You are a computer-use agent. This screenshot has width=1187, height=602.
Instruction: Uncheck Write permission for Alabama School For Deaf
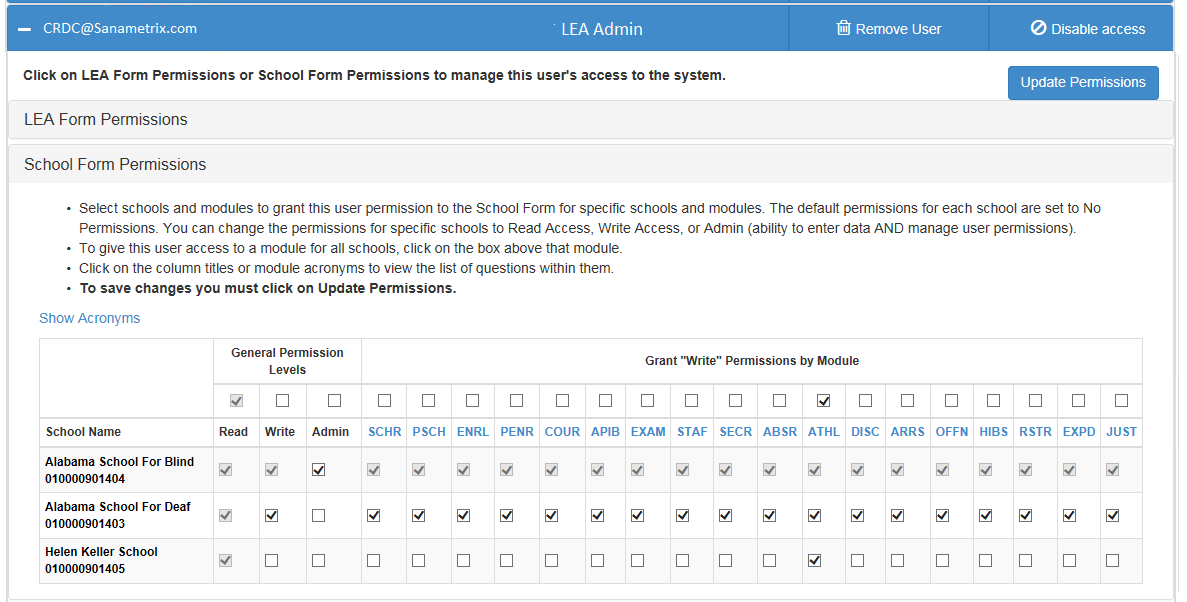point(271,516)
